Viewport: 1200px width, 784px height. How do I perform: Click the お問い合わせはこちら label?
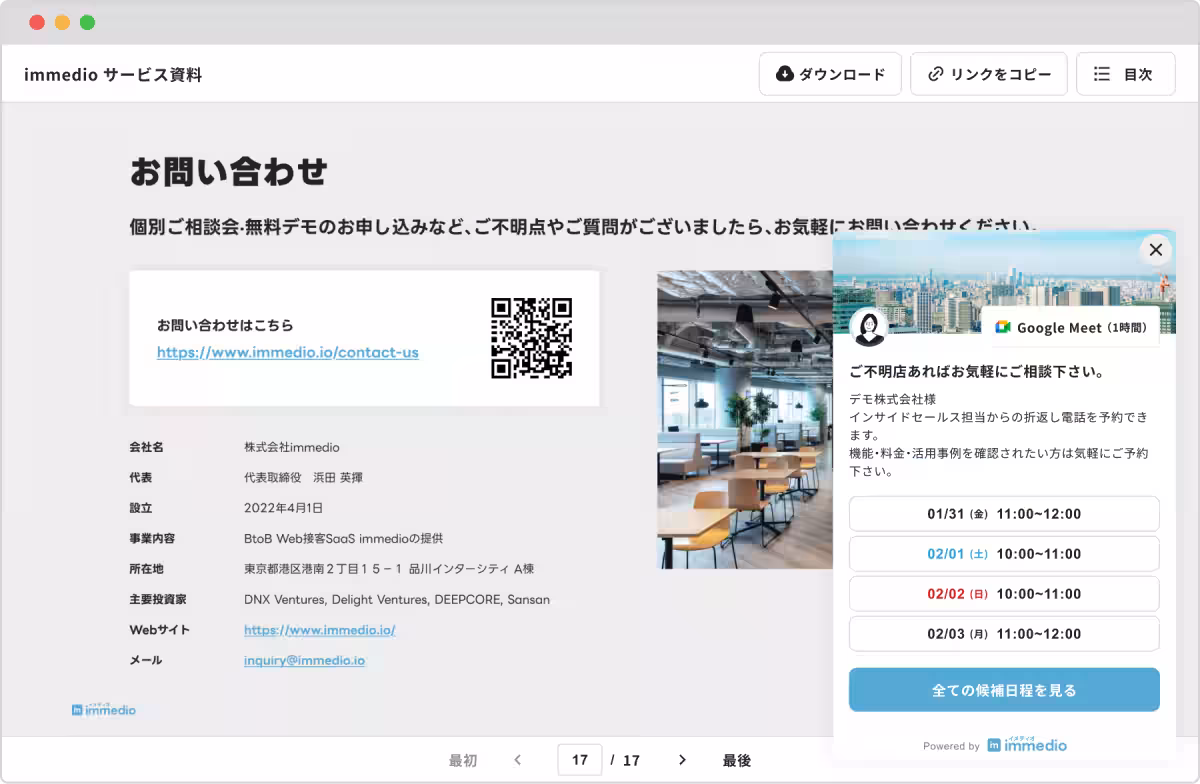pyautogui.click(x=225, y=325)
